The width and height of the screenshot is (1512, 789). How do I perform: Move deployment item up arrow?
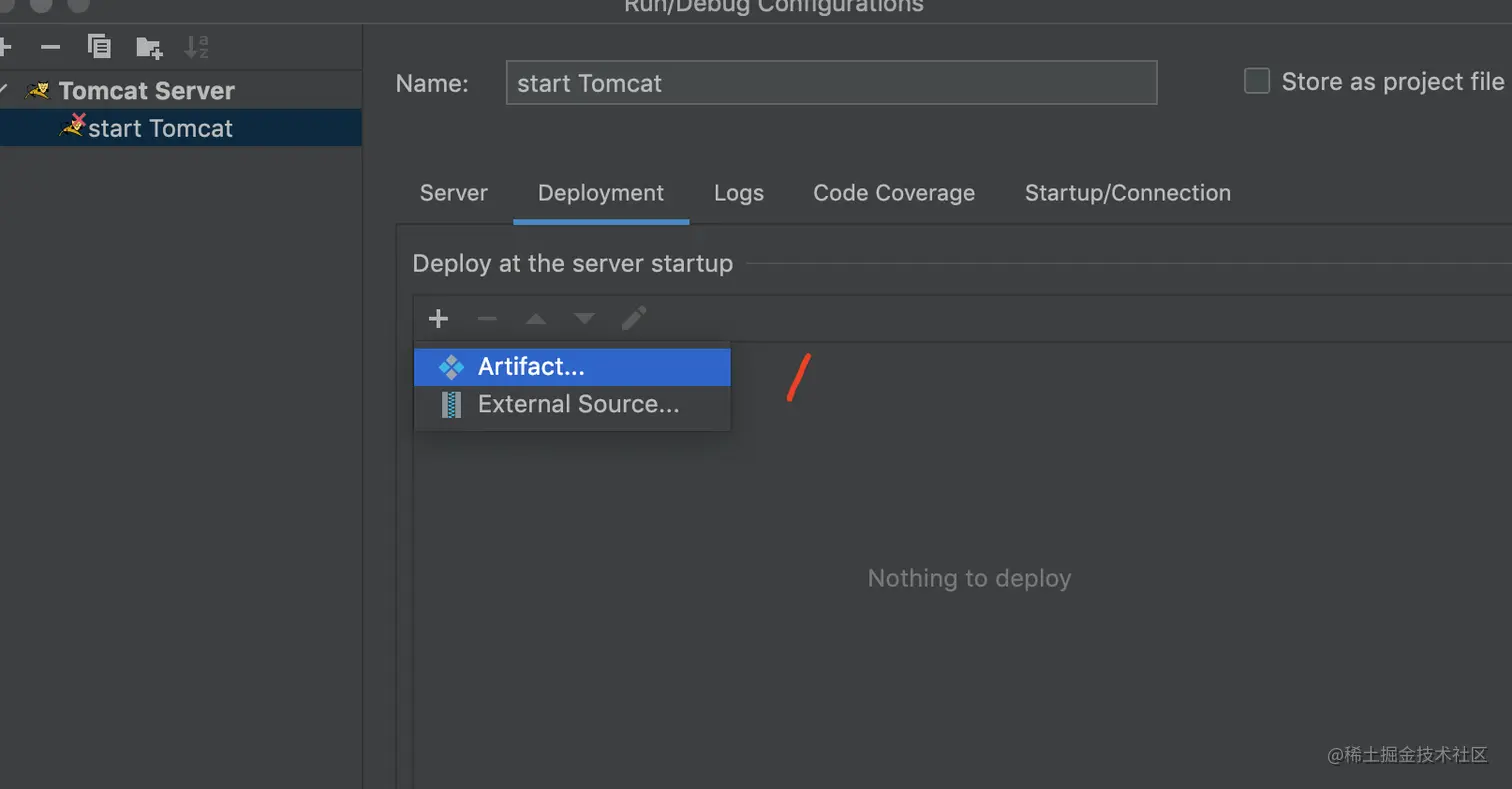(536, 319)
